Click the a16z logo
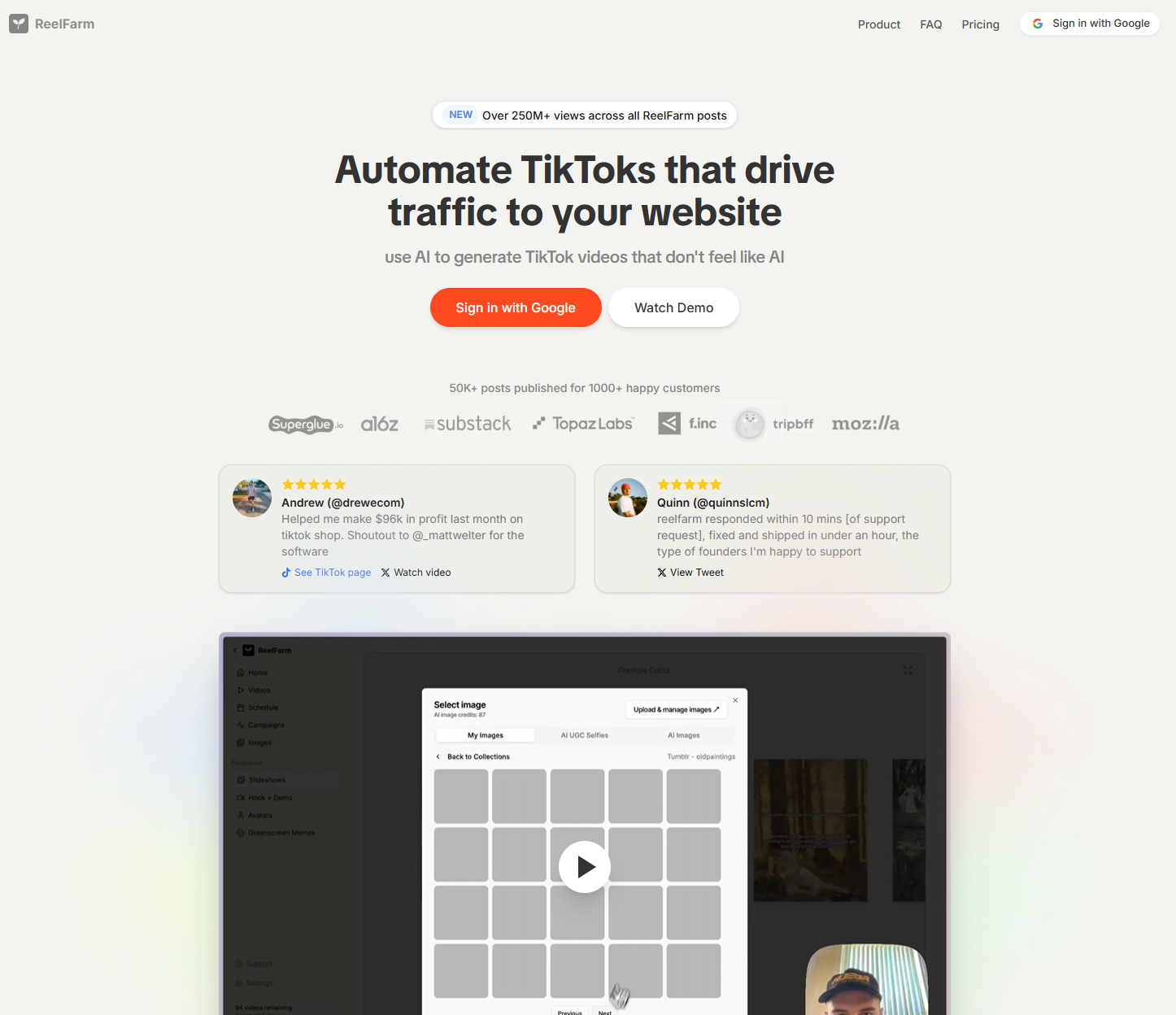This screenshot has width=1176, height=1015. (380, 424)
